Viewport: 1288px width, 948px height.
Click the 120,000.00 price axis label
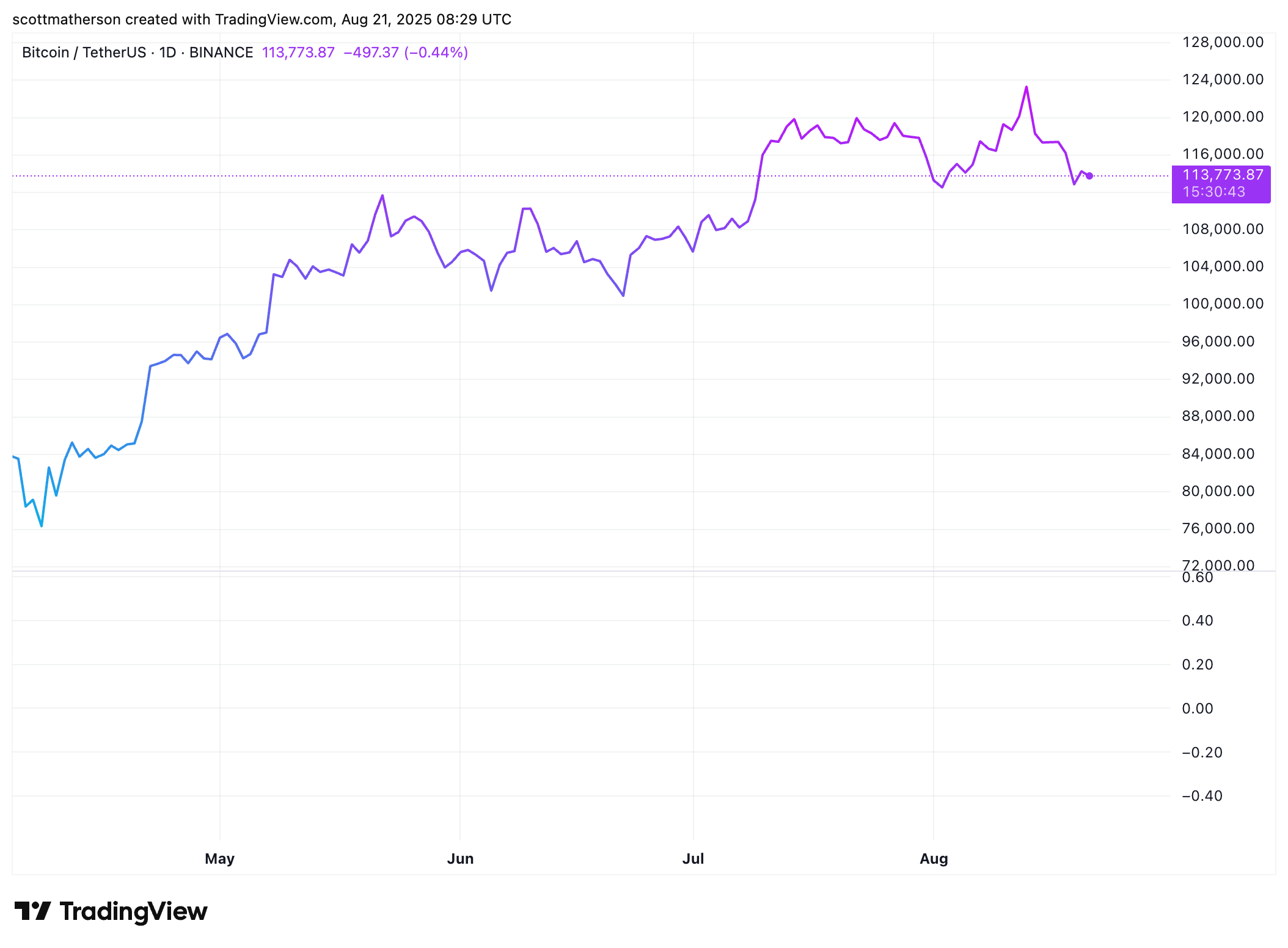1223,117
